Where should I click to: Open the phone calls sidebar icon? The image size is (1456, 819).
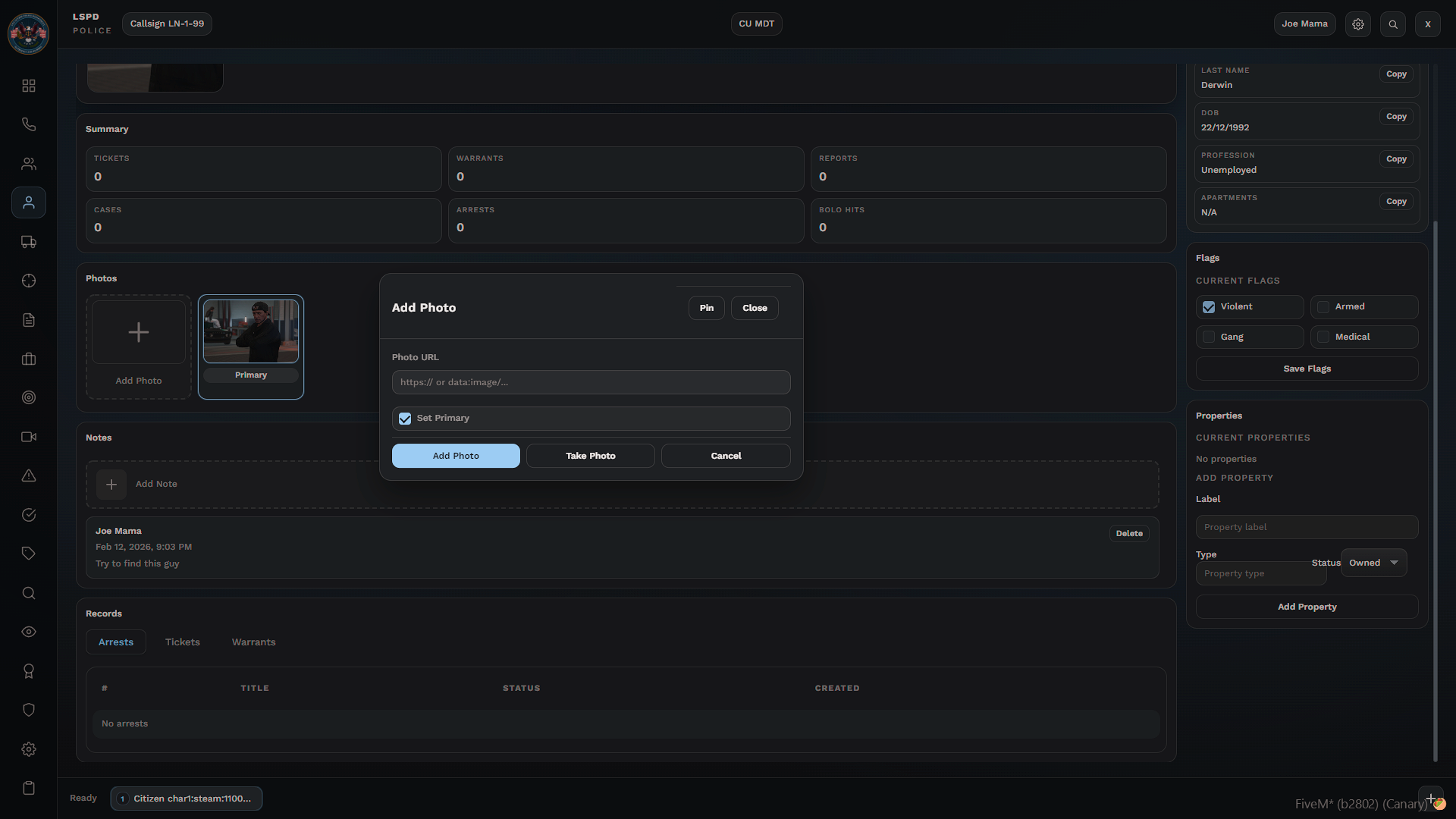point(29,124)
